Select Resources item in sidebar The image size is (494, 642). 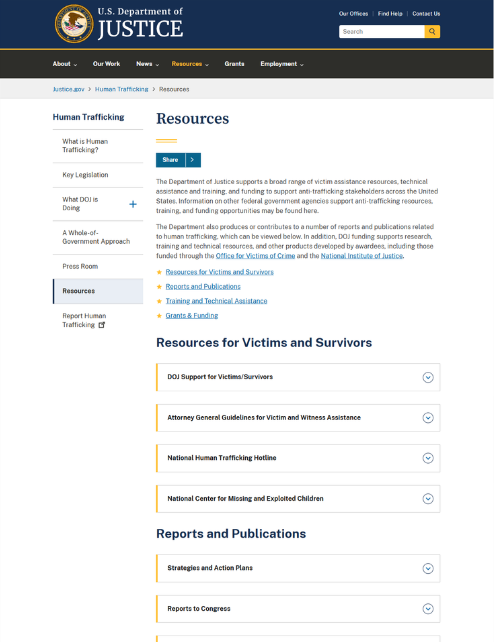pyautogui.click(x=98, y=291)
